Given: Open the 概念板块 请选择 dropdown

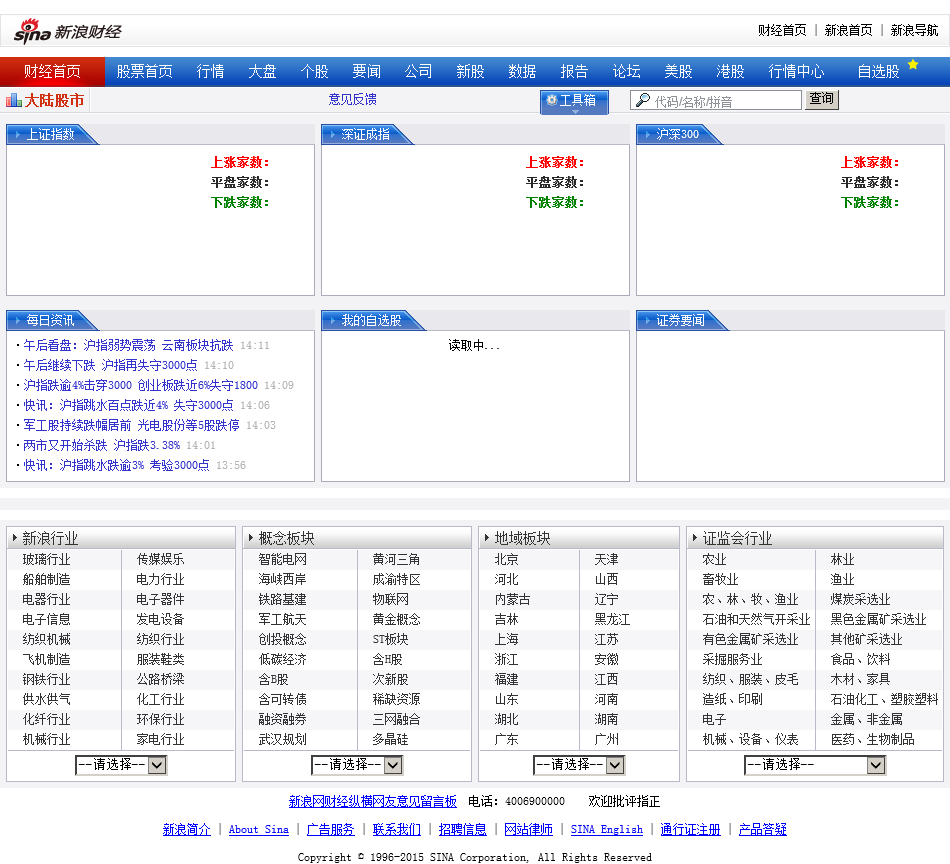Looking at the screenshot, I should click(357, 765).
